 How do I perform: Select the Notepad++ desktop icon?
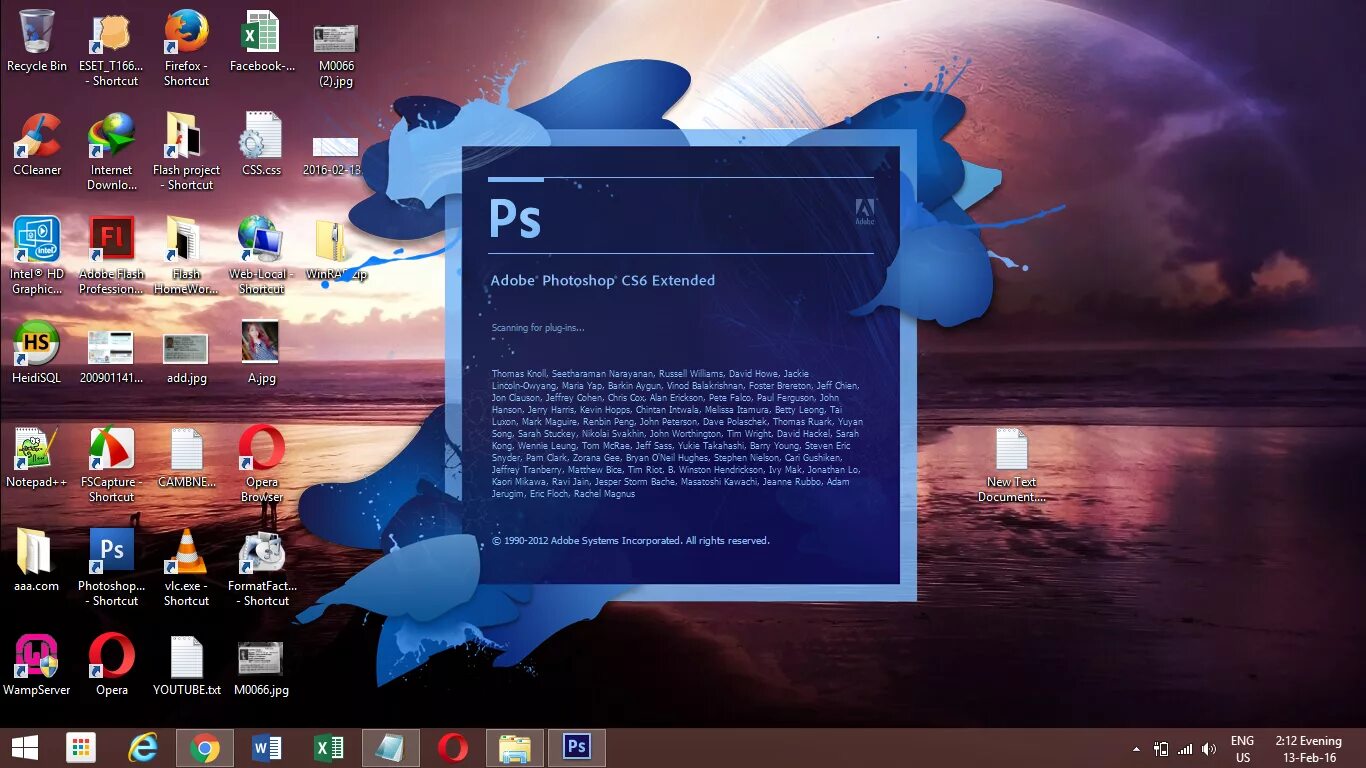point(37,449)
